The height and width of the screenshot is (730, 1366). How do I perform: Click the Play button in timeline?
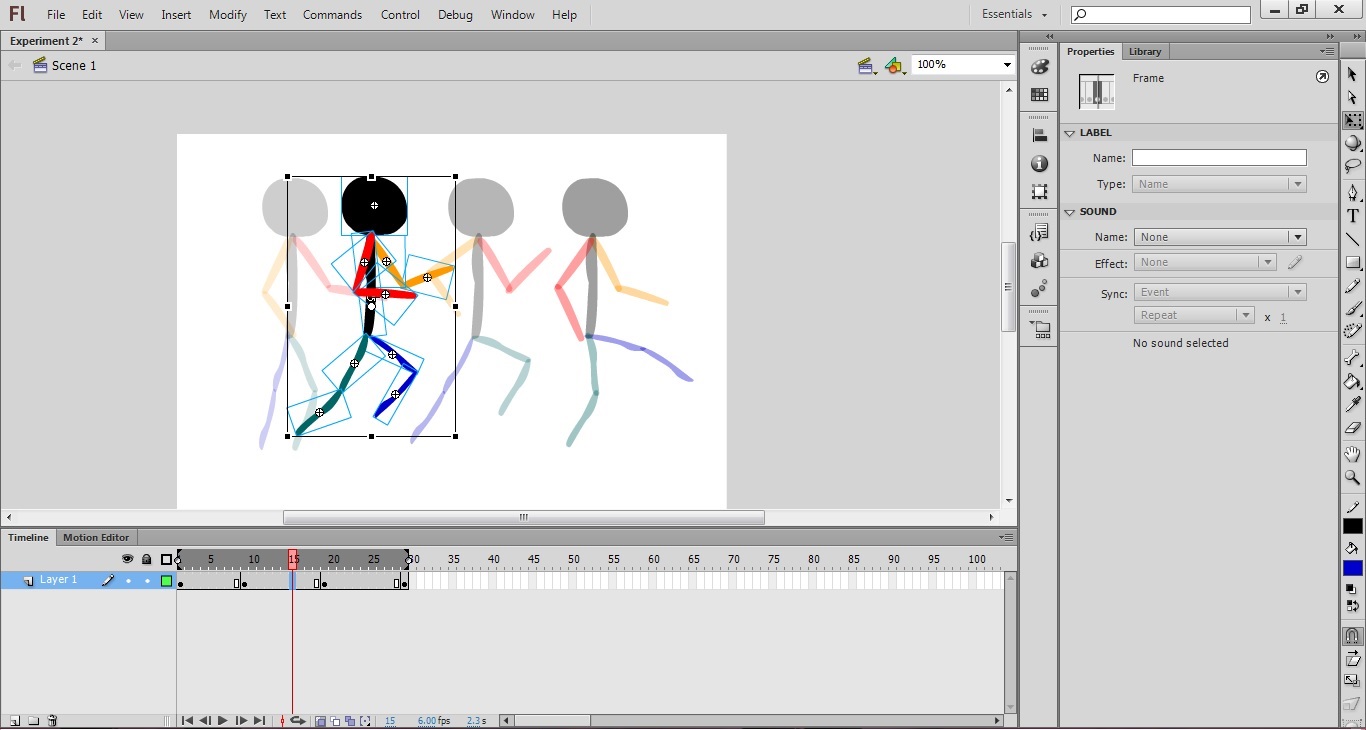223,721
